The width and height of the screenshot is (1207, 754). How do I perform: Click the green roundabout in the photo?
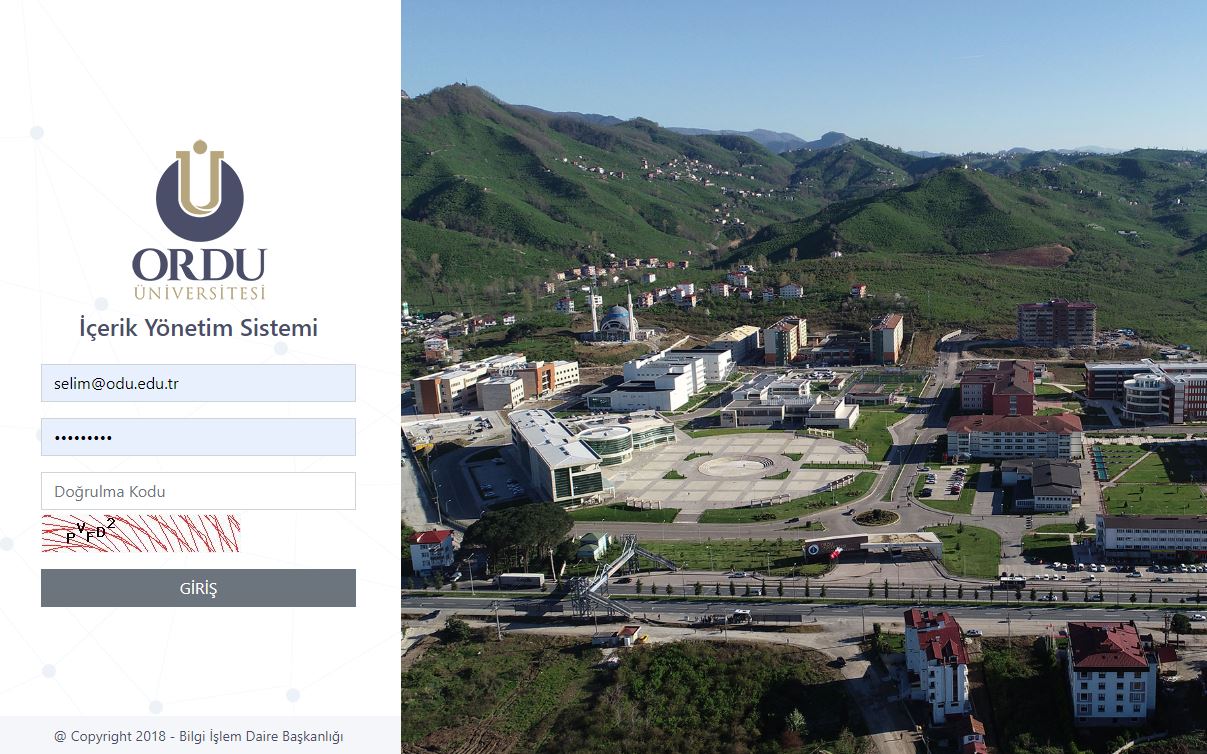pos(876,517)
